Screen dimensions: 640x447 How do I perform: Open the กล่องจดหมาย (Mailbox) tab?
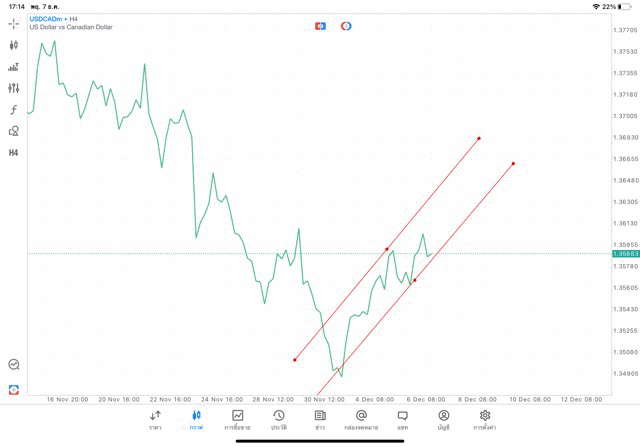[x=361, y=420]
